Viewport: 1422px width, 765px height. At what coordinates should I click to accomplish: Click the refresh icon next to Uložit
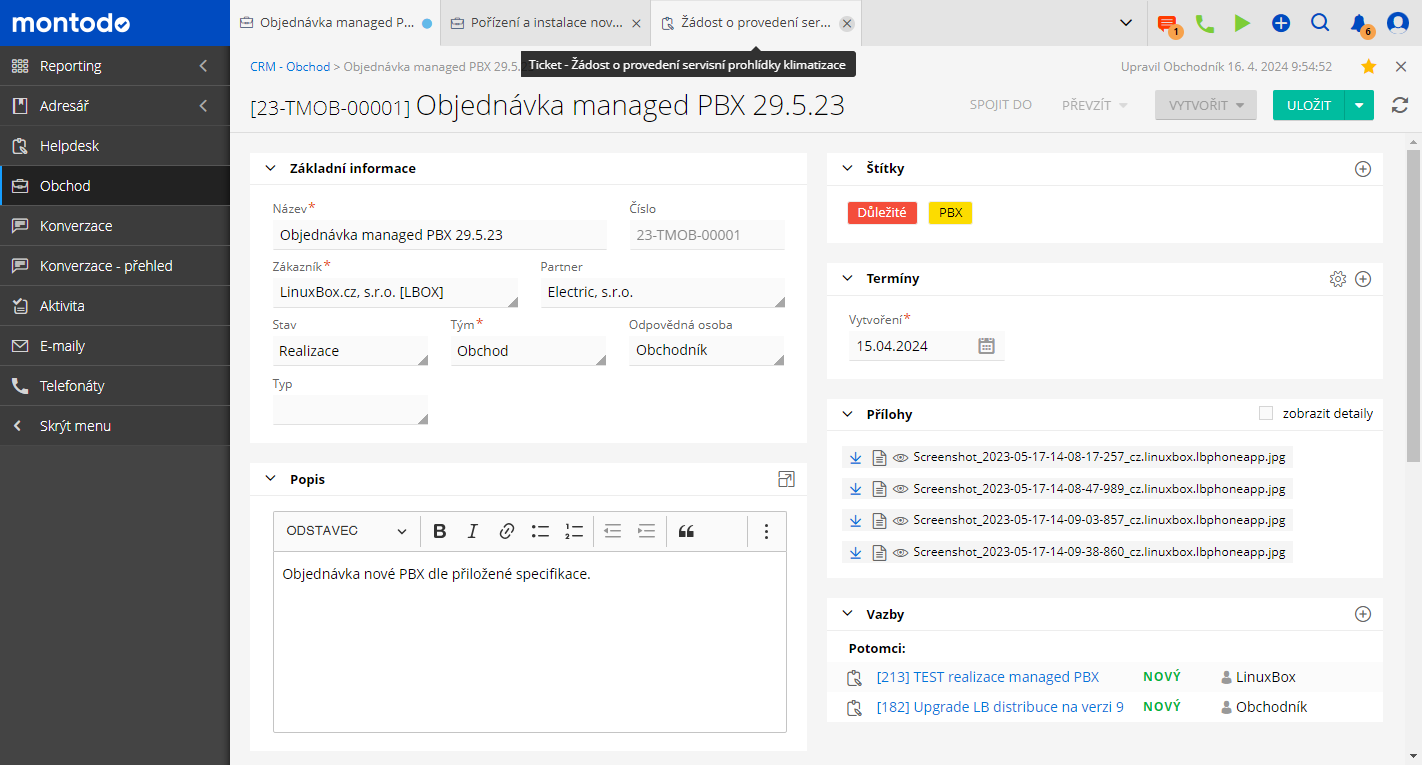(1400, 105)
